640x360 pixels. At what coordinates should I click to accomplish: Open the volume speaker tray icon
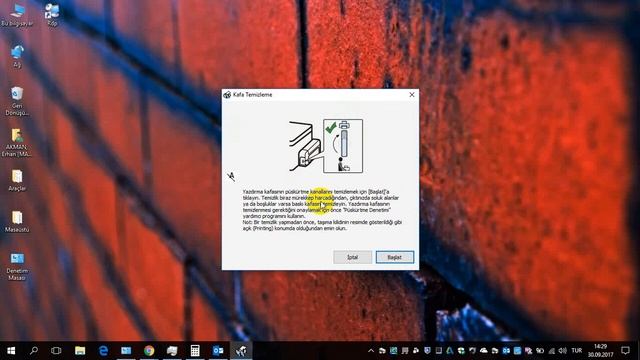pyautogui.click(x=562, y=351)
